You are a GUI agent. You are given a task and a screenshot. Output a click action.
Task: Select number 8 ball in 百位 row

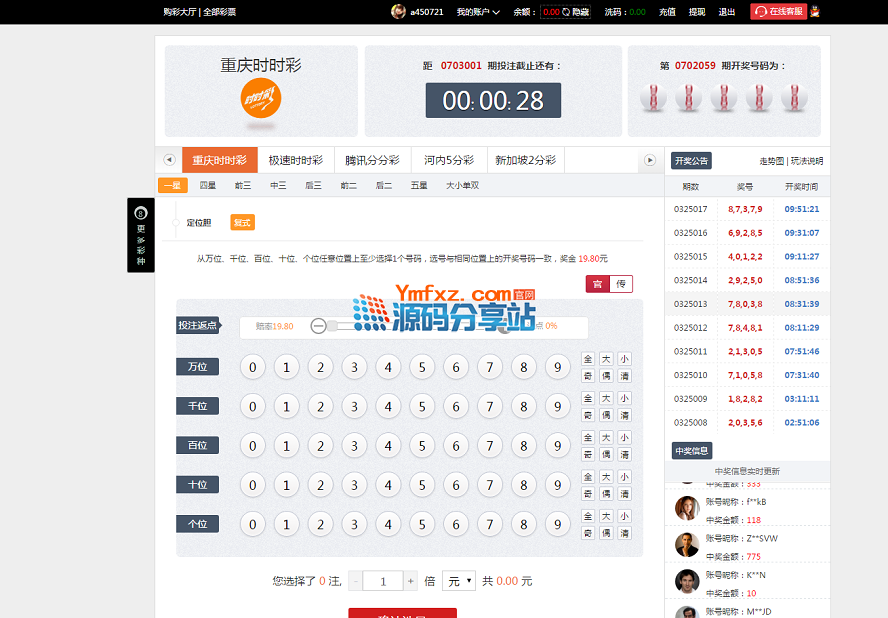coord(524,445)
